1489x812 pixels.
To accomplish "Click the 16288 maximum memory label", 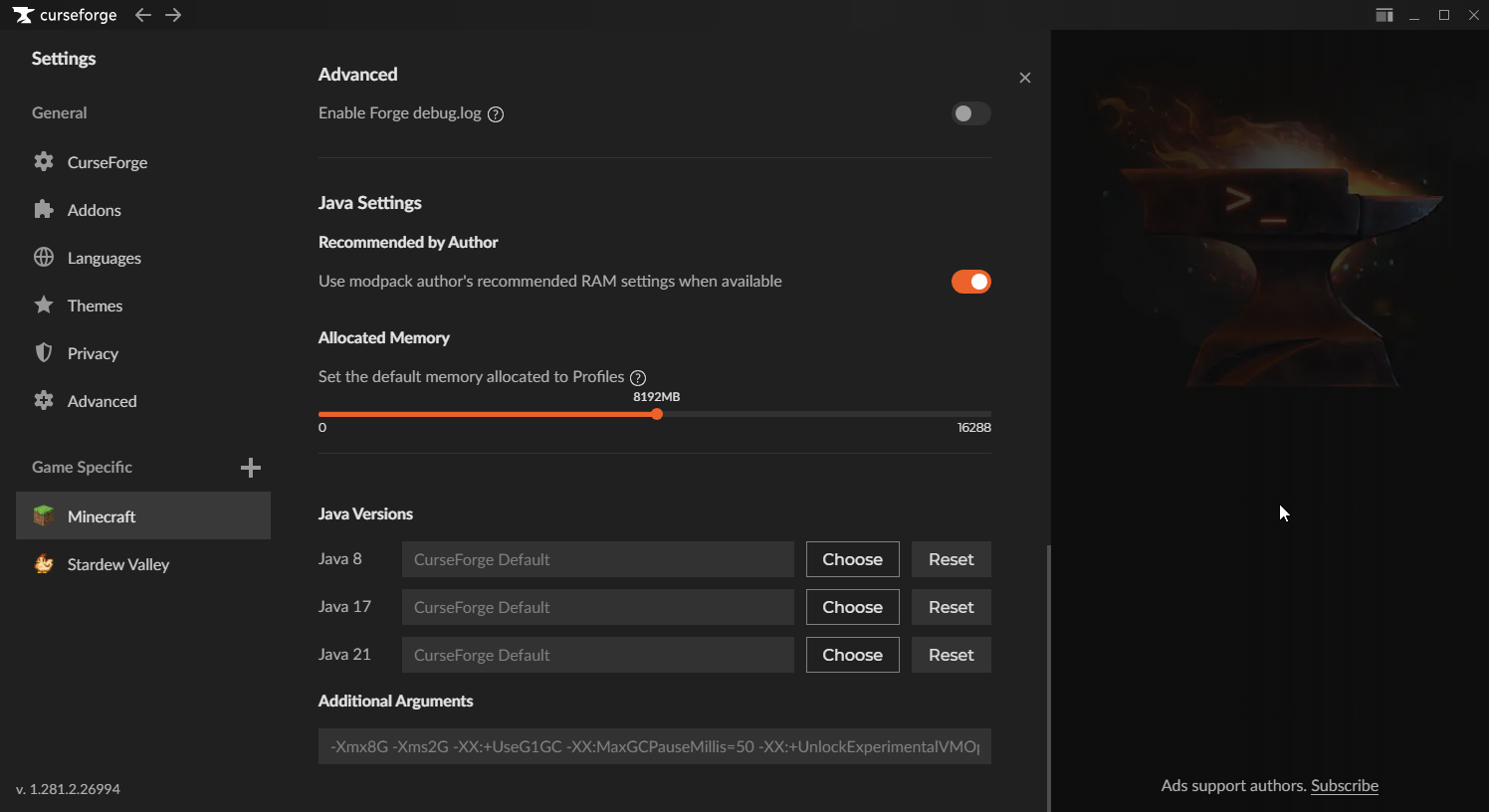I will pos(974,428).
